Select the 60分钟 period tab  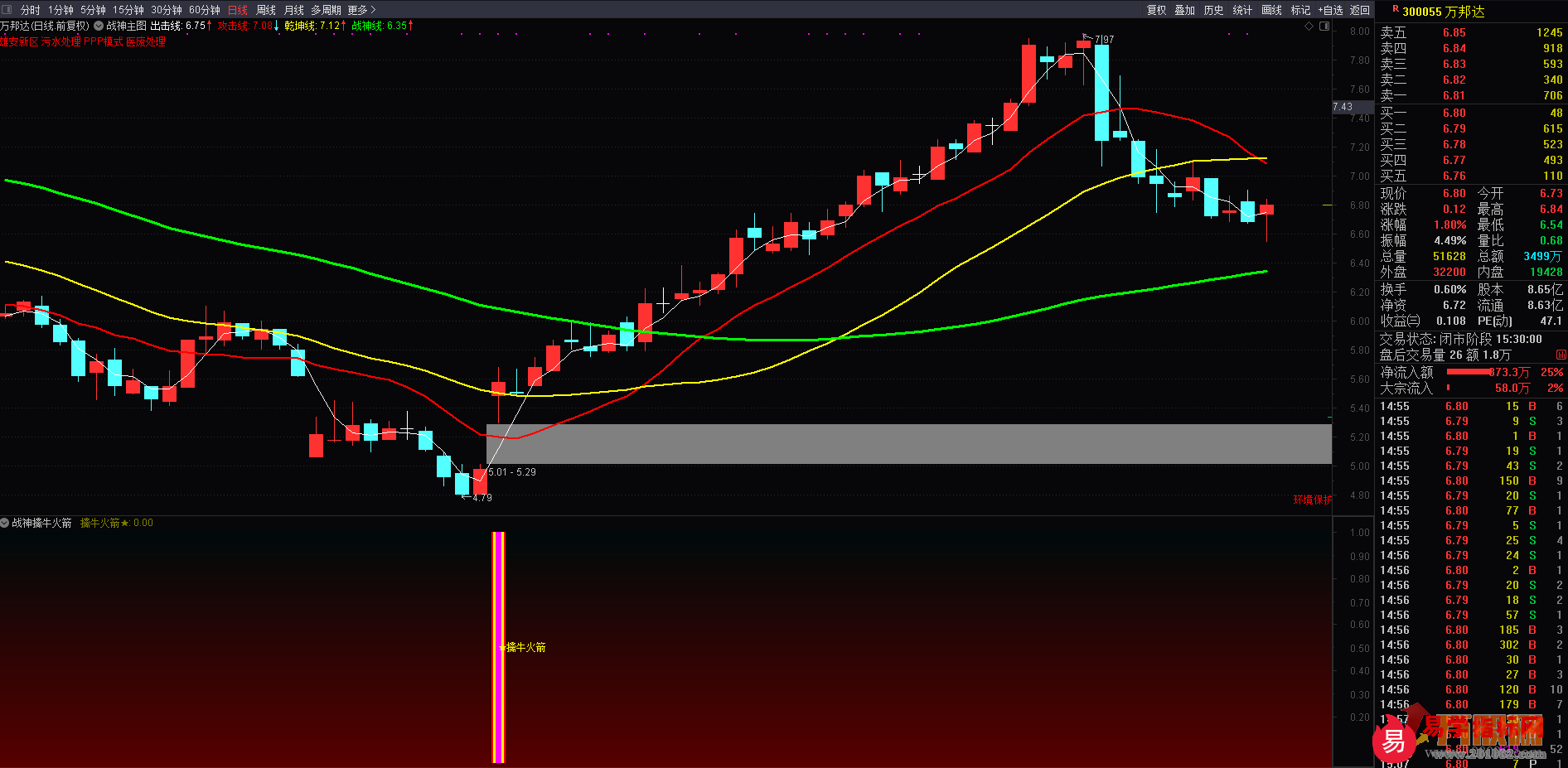[205, 10]
